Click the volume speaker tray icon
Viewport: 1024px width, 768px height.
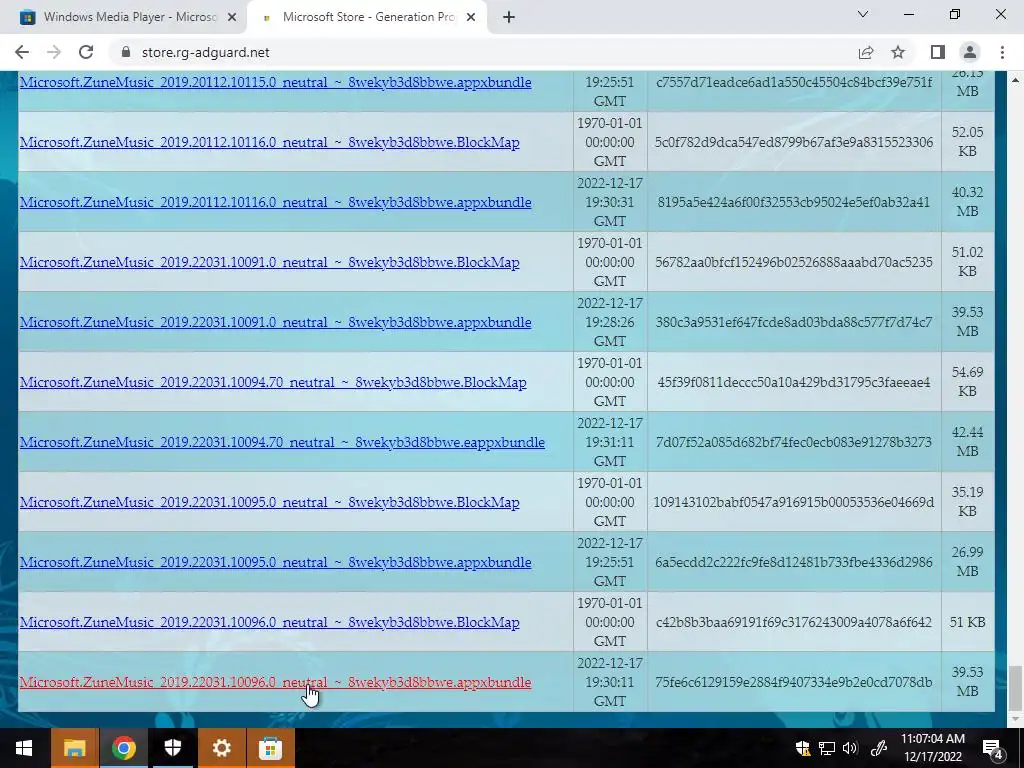click(x=850, y=748)
